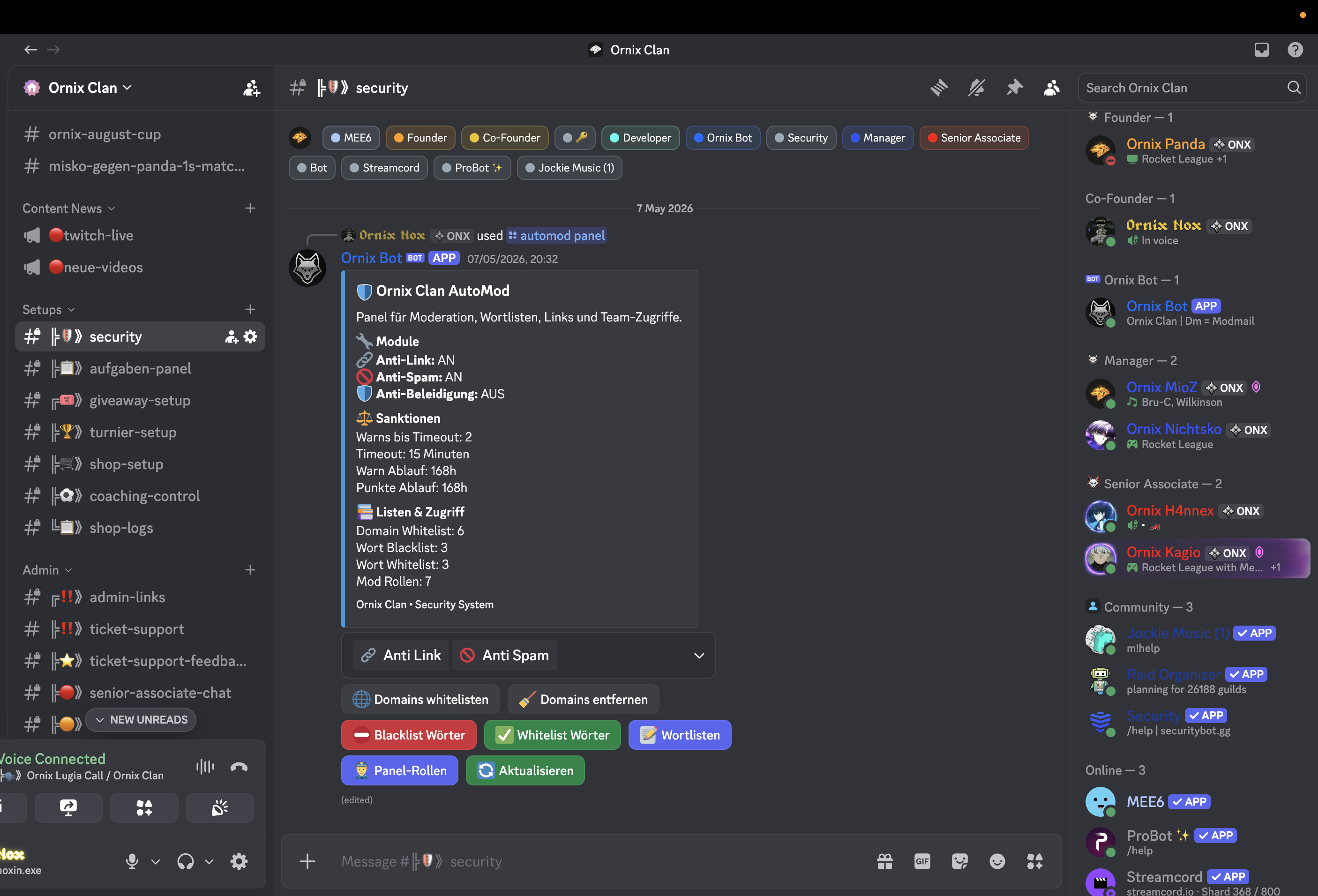Open Ornix Bot avatar in message
The width and height of the screenshot is (1318, 896).
point(307,268)
